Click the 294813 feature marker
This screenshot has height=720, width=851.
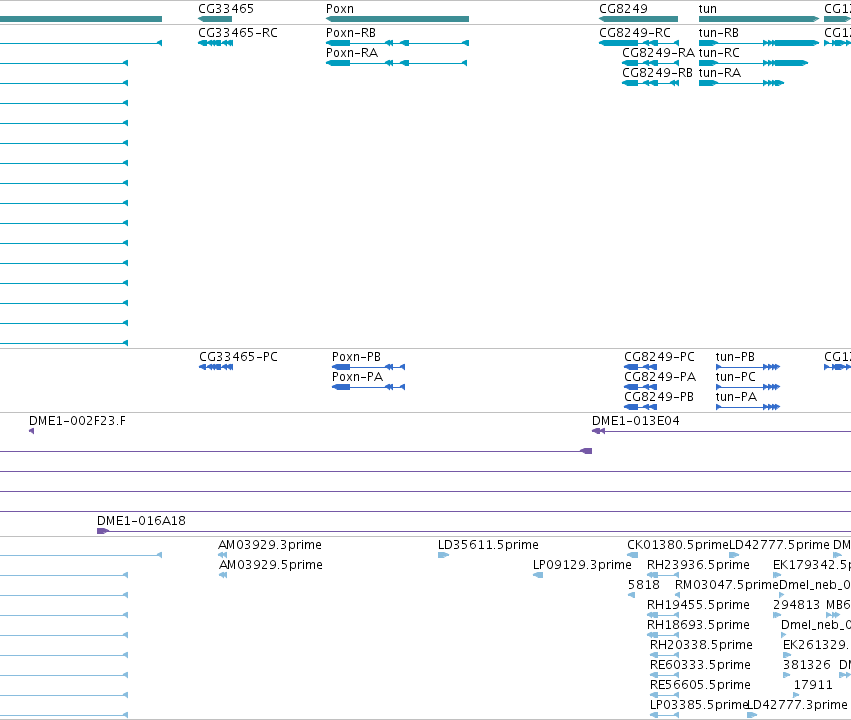[777, 615]
